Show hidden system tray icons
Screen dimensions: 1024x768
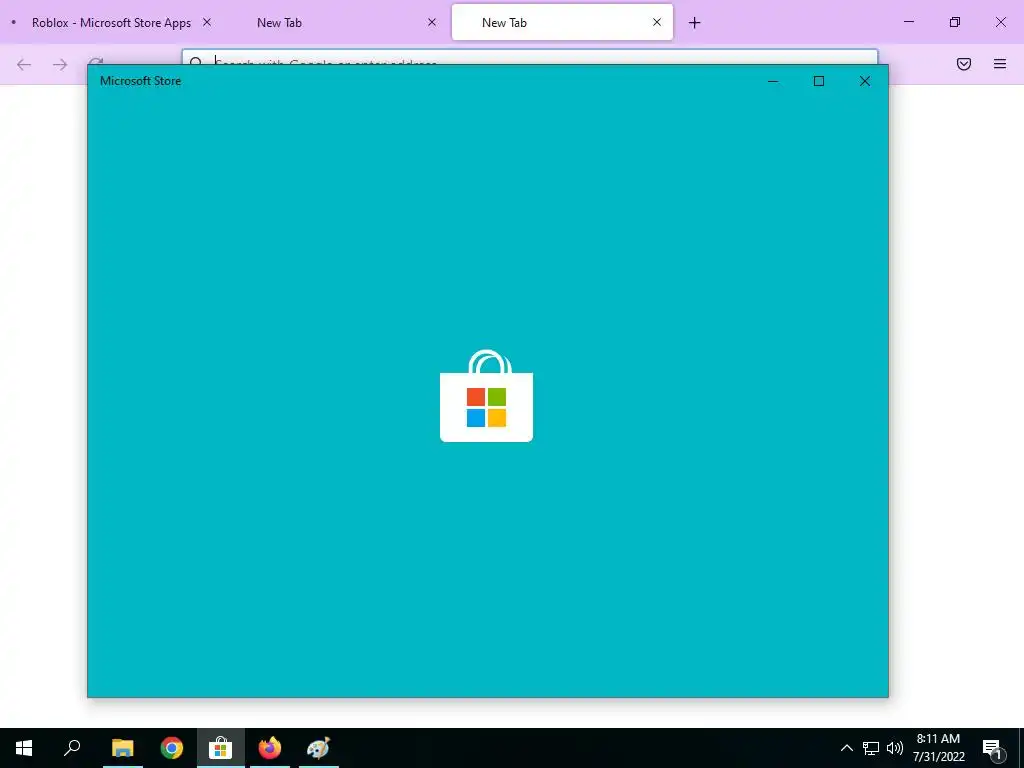[846, 748]
